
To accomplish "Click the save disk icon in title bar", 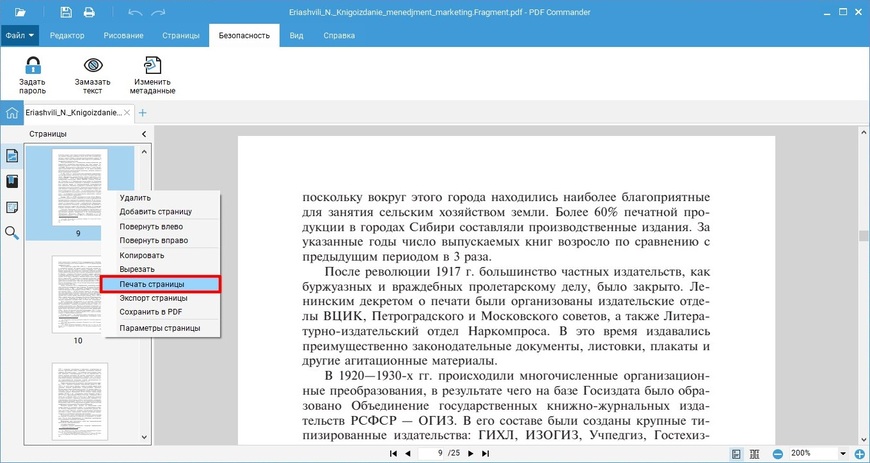I will coord(66,12).
